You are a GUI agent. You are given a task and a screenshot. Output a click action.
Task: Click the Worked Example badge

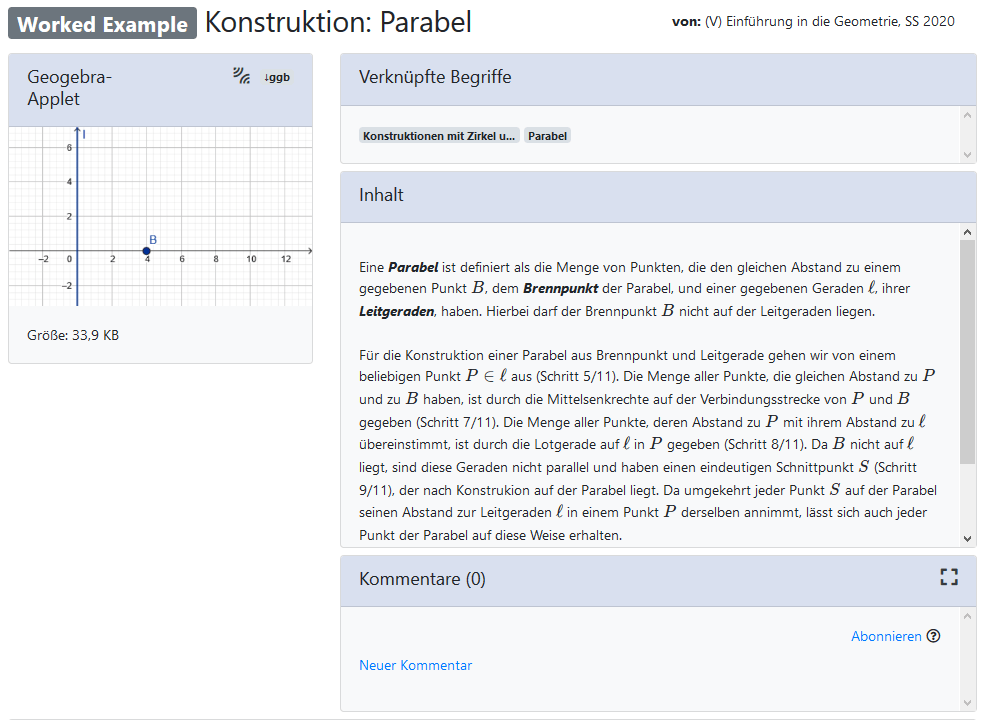[x=102, y=25]
